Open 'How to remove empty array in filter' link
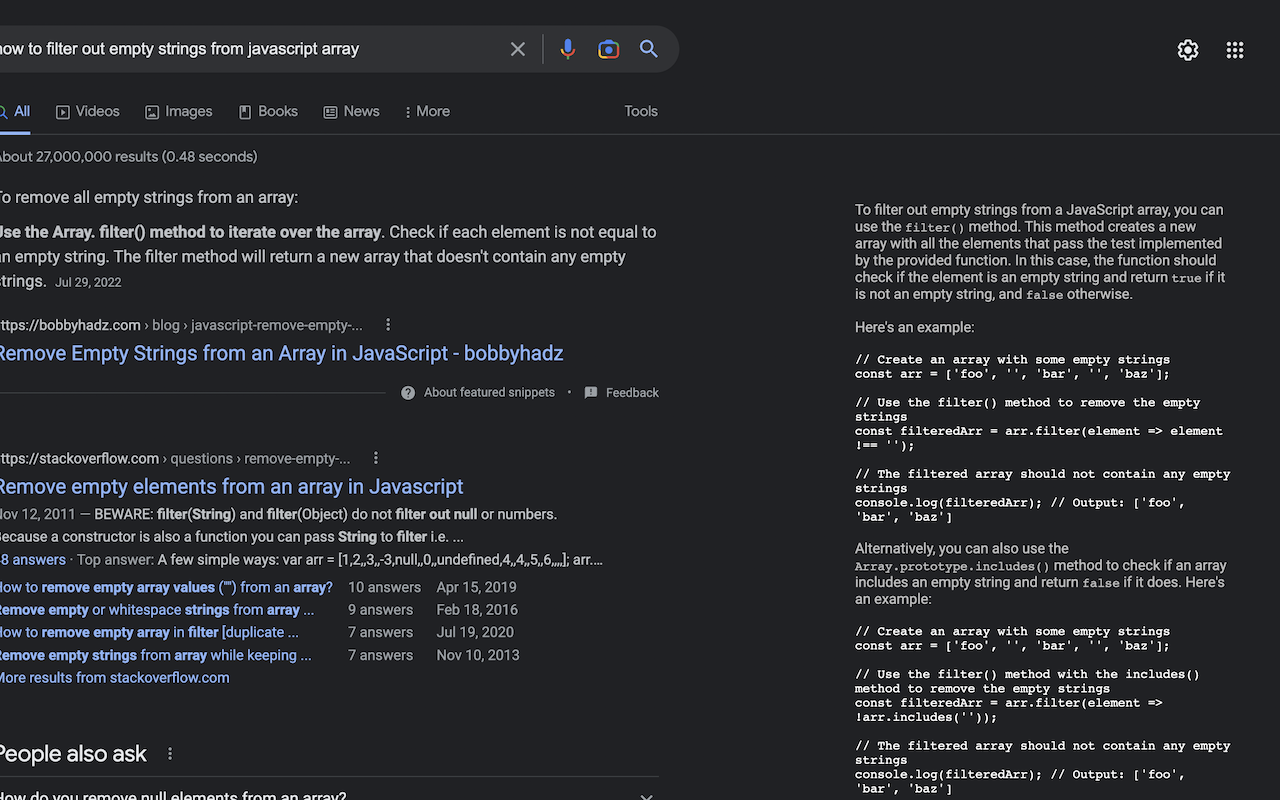This screenshot has height=800, width=1280. click(x=149, y=632)
